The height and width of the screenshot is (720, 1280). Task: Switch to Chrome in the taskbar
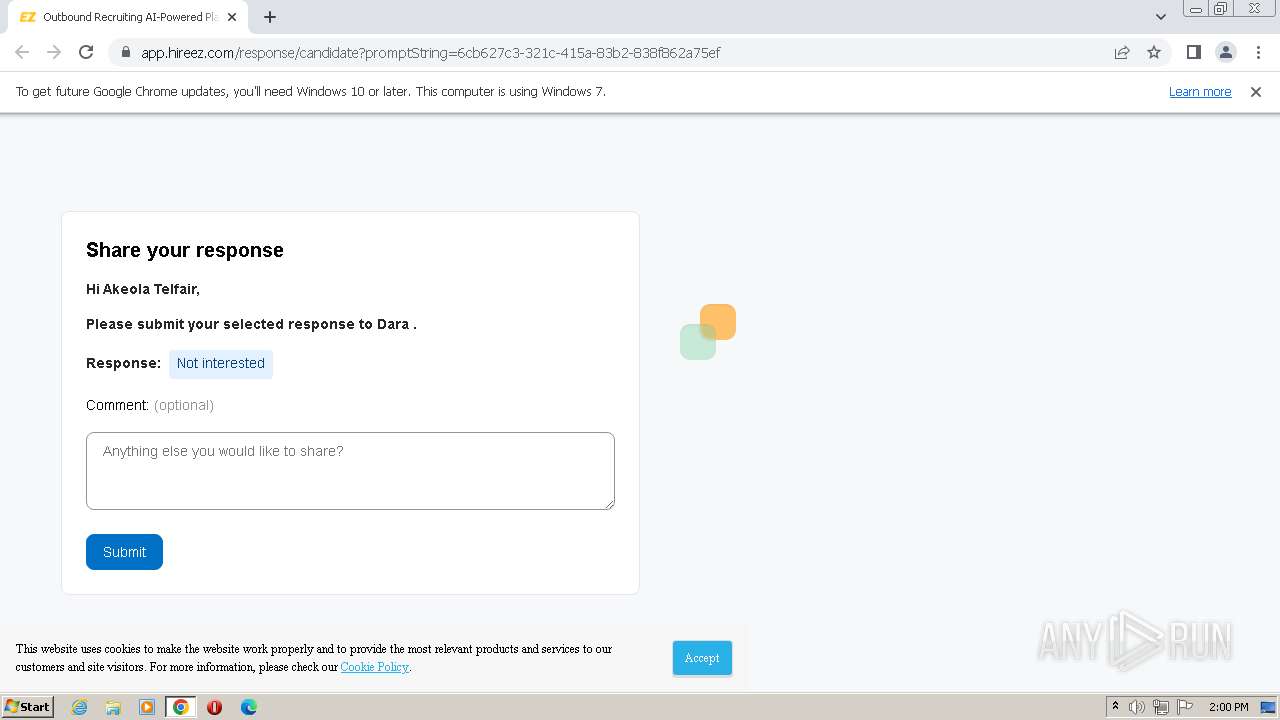tap(181, 707)
